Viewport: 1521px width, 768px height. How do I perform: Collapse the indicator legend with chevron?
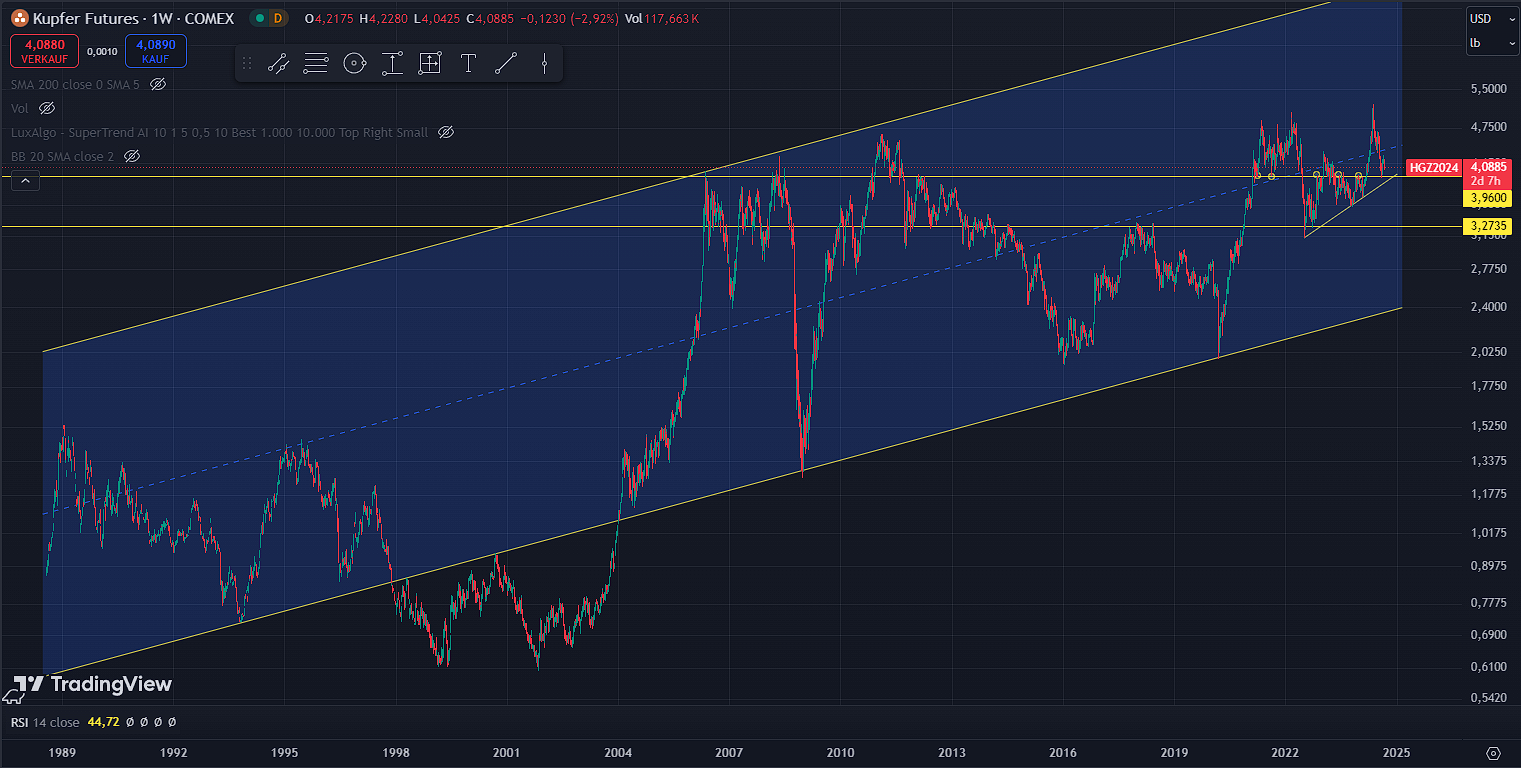(x=25, y=181)
